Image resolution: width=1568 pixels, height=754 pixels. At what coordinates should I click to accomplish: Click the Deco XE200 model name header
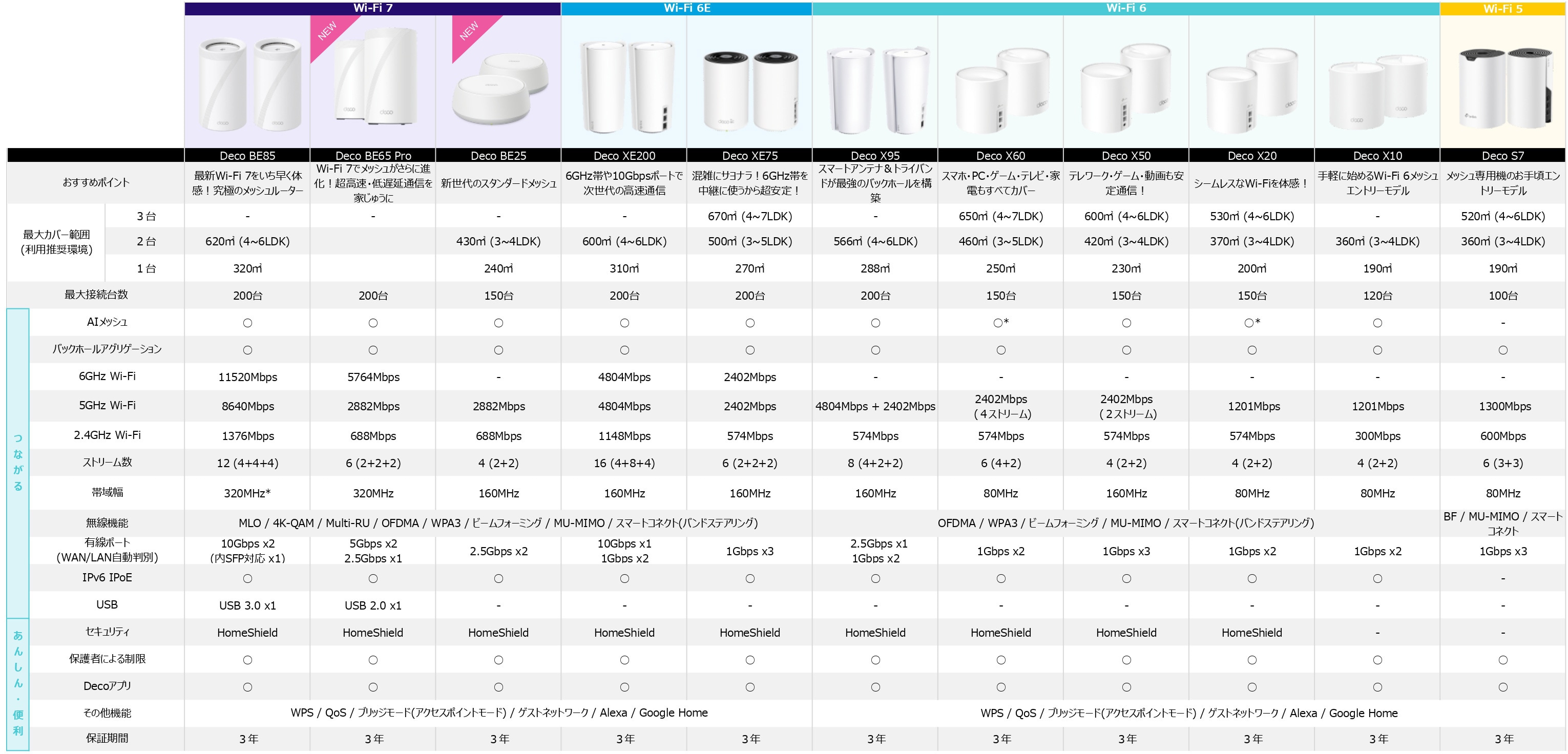point(624,155)
